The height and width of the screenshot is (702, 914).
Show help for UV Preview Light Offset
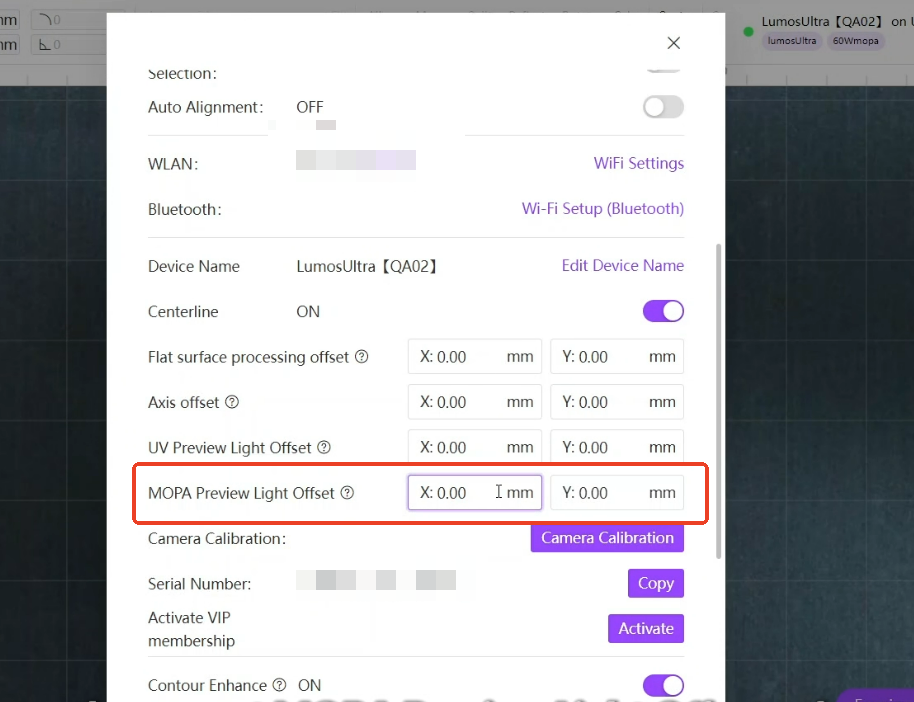pos(324,447)
